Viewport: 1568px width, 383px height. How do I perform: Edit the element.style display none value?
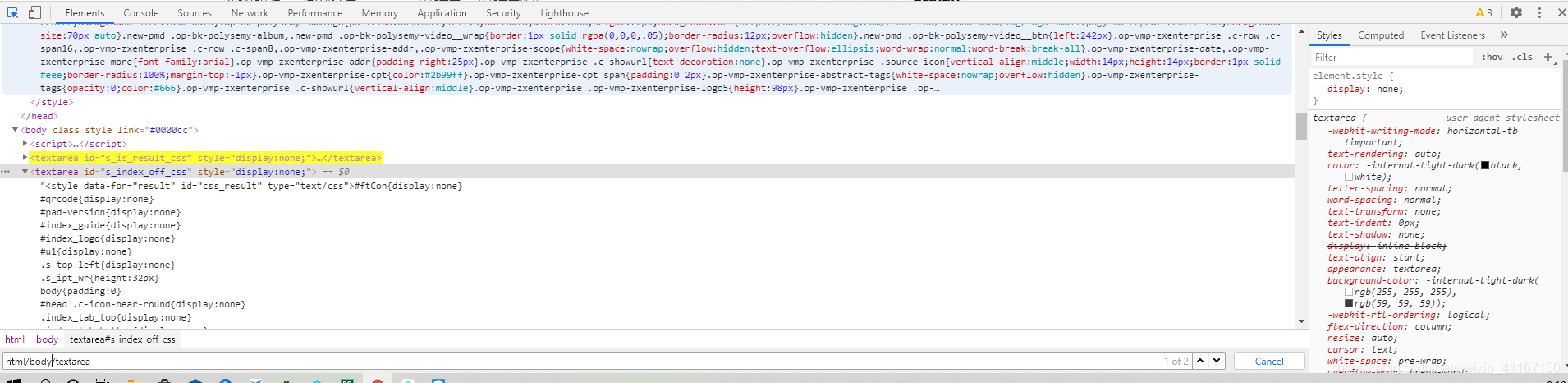pyautogui.click(x=1387, y=89)
